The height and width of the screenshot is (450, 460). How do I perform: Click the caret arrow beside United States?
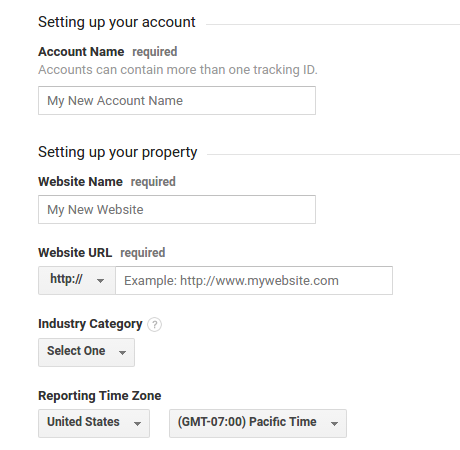click(137, 424)
